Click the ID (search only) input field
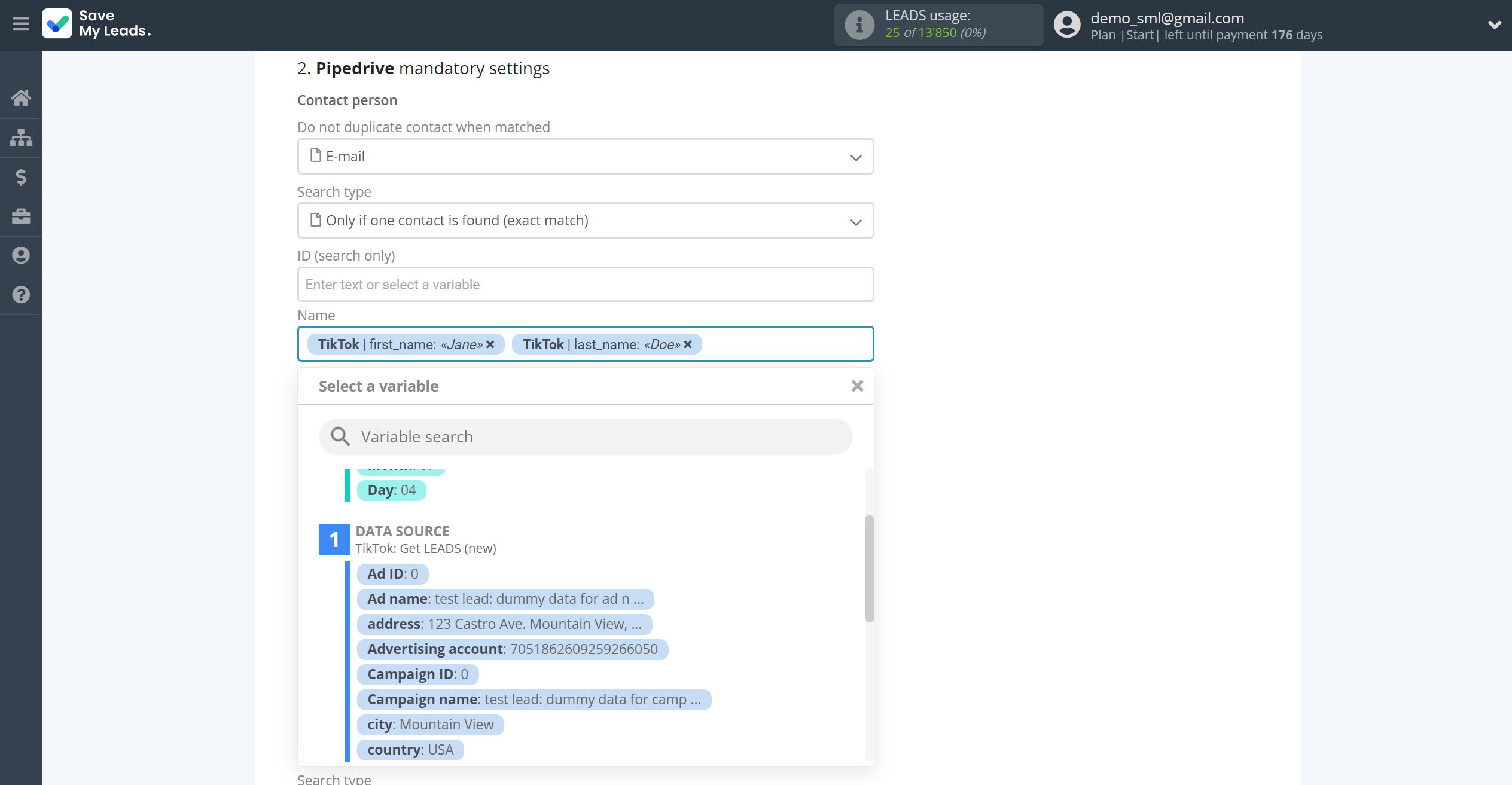Viewport: 1512px width, 785px height. click(x=586, y=285)
